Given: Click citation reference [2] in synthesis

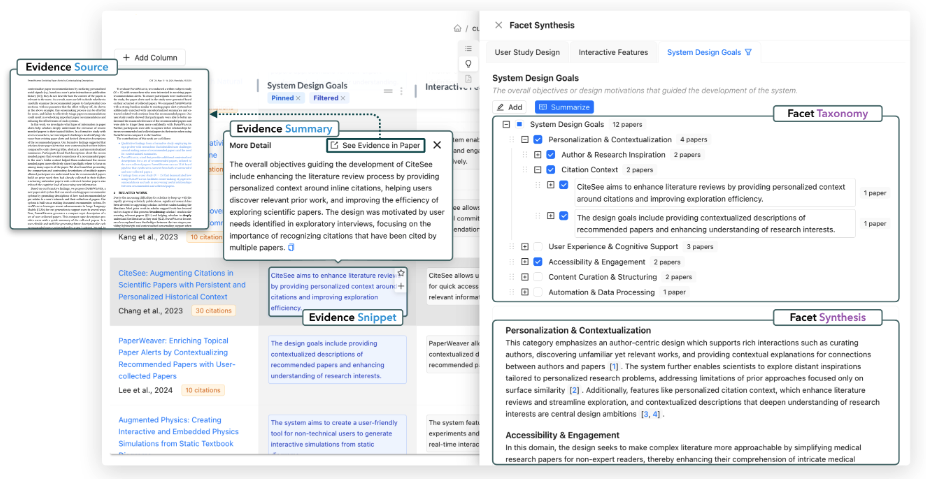Looking at the screenshot, I should pyautogui.click(x=574, y=390).
